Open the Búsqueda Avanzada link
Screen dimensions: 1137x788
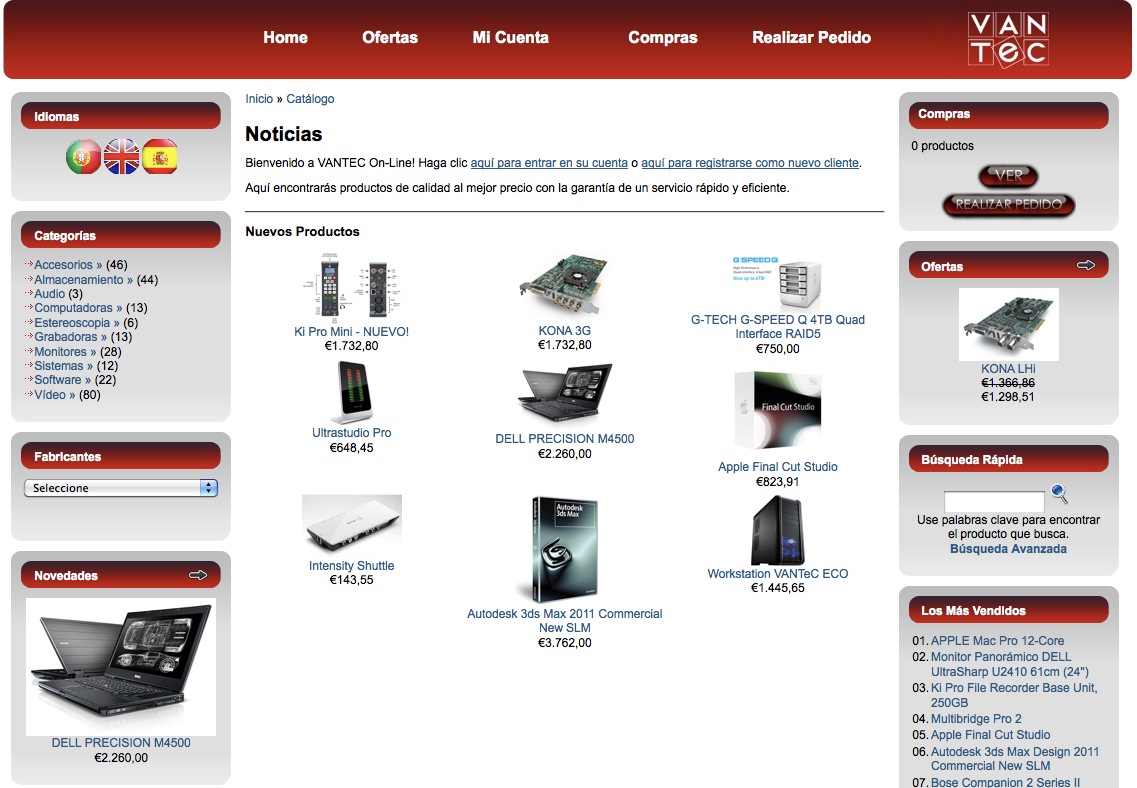click(1008, 549)
